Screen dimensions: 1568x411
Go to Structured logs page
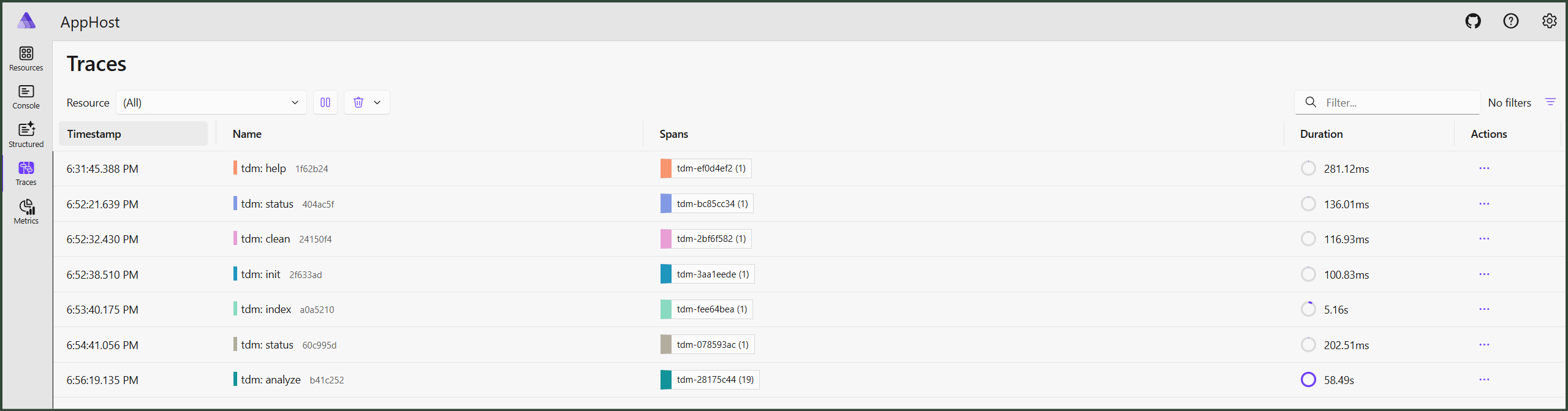coord(26,135)
